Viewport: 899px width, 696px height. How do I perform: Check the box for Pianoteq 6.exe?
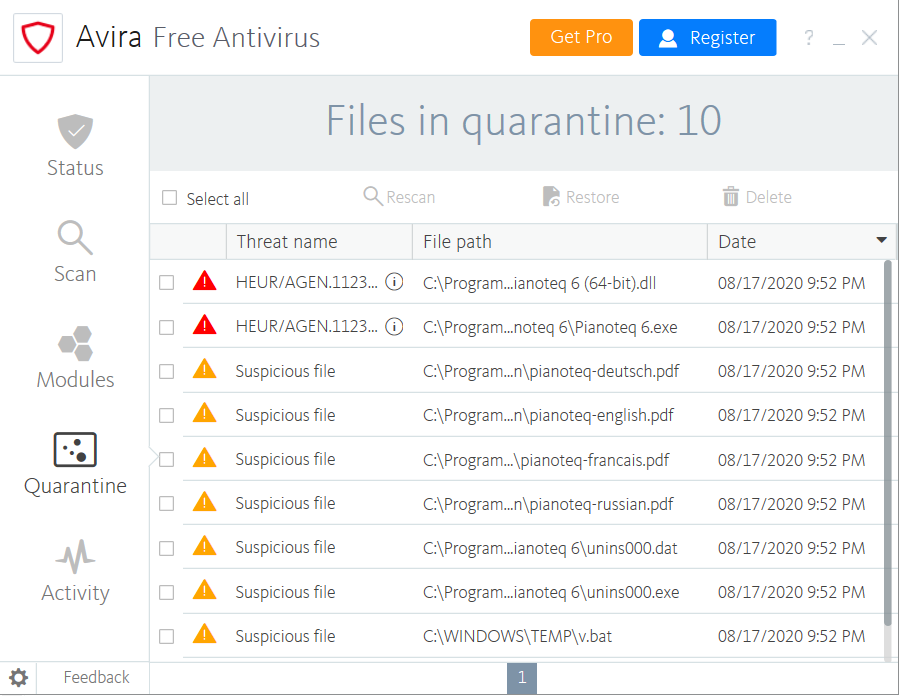(x=167, y=327)
